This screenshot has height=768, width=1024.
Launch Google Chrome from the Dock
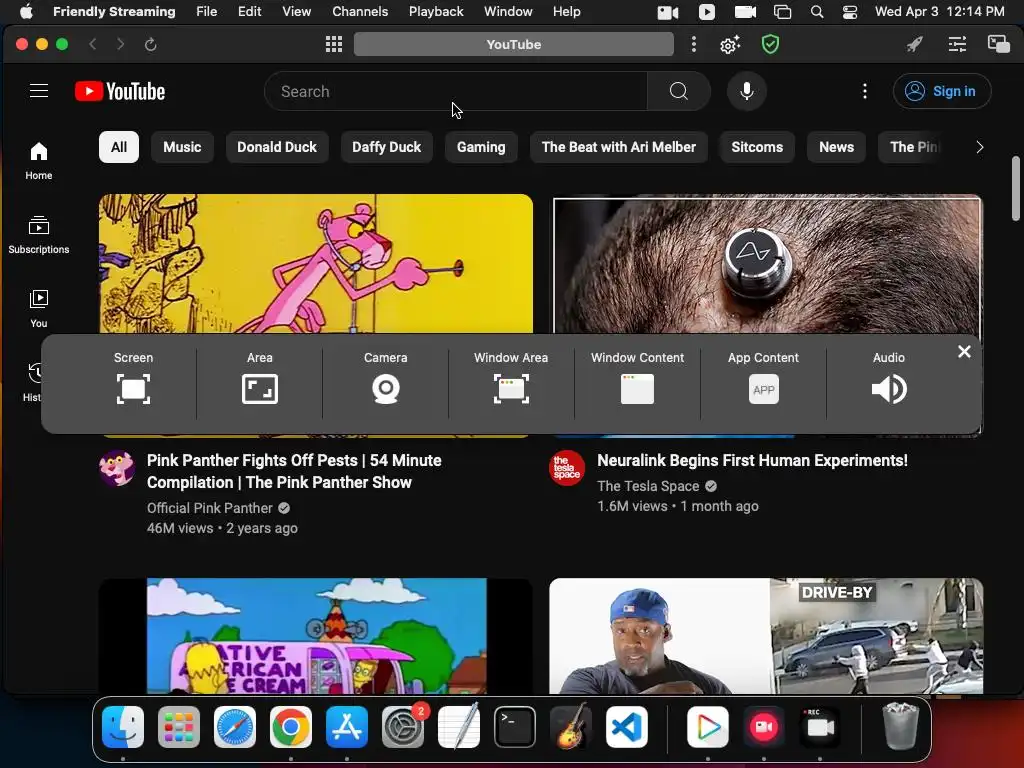point(291,727)
